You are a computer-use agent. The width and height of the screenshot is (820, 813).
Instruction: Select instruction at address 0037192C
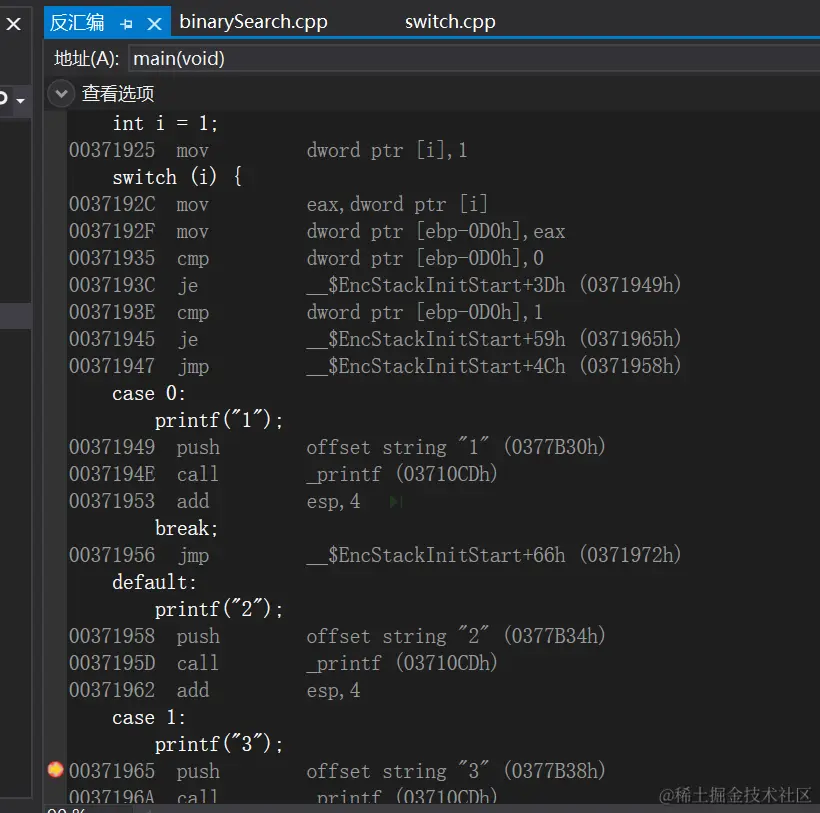click(278, 204)
